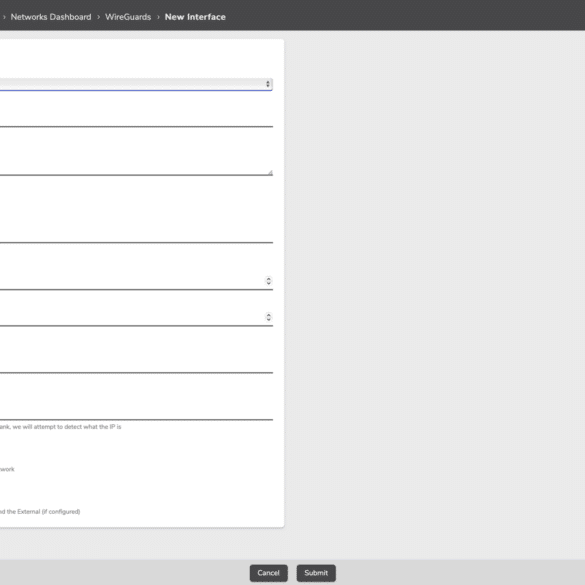Open the select dropdown with the blue underline
585x585 pixels.
coord(136,84)
